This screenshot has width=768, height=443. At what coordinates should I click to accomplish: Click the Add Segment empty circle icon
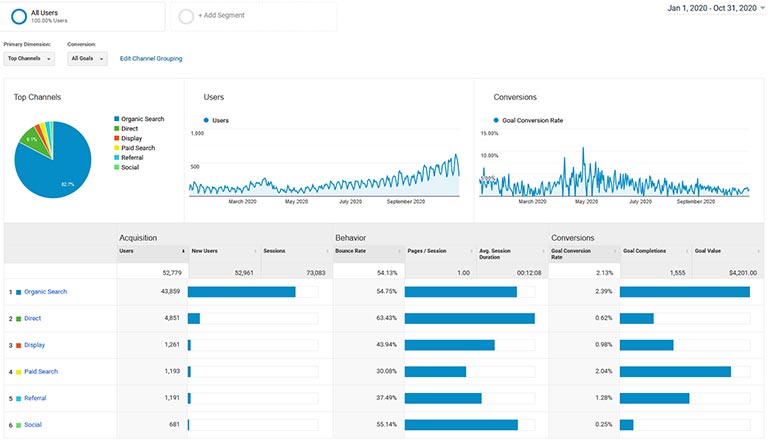coord(186,16)
